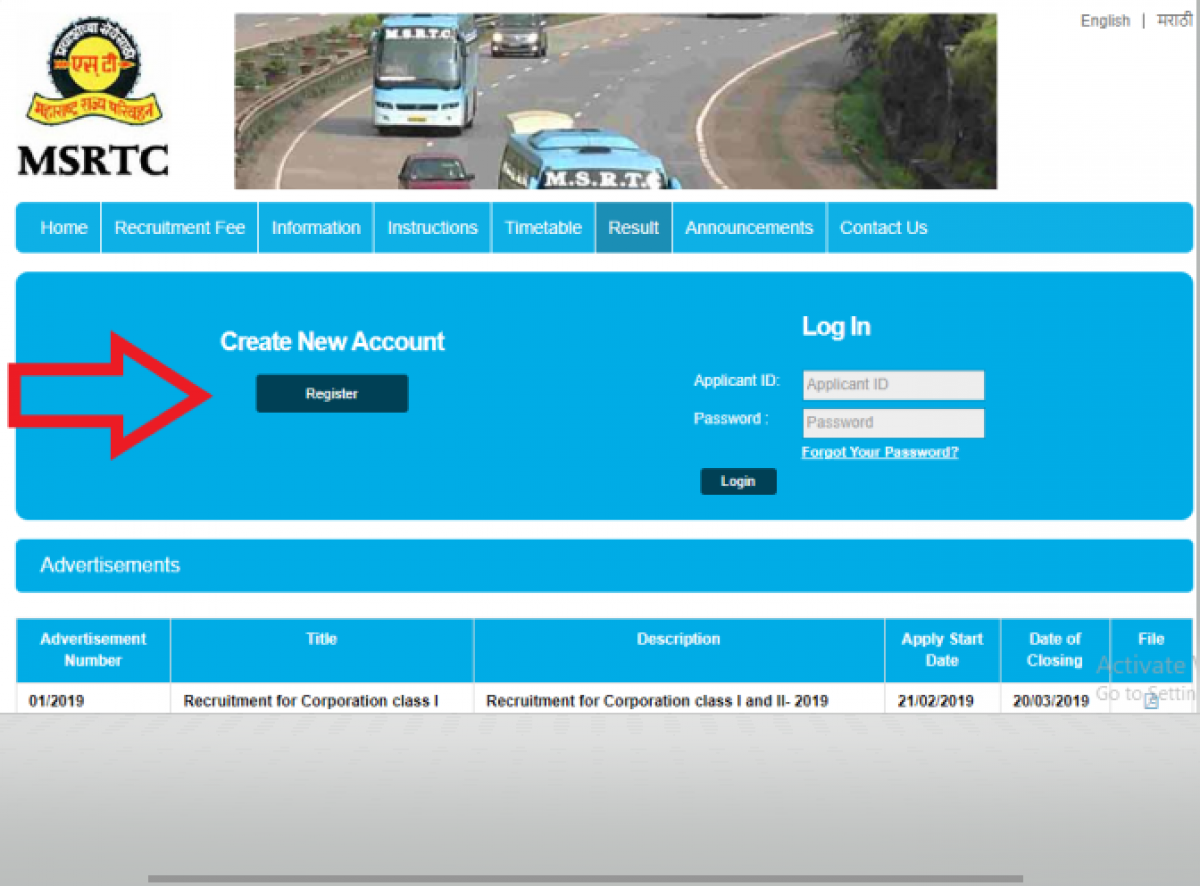The image size is (1200, 886).
Task: Follow the Forgot Your Password link
Action: pyautogui.click(x=880, y=452)
